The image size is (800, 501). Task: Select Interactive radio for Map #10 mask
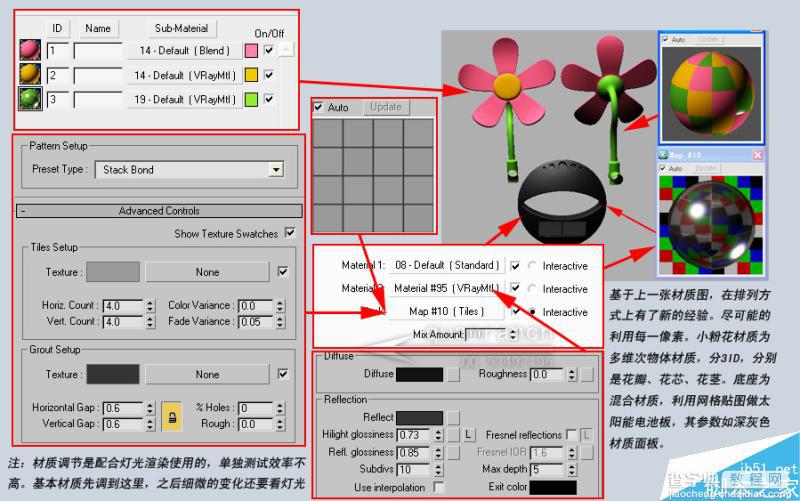click(x=532, y=311)
